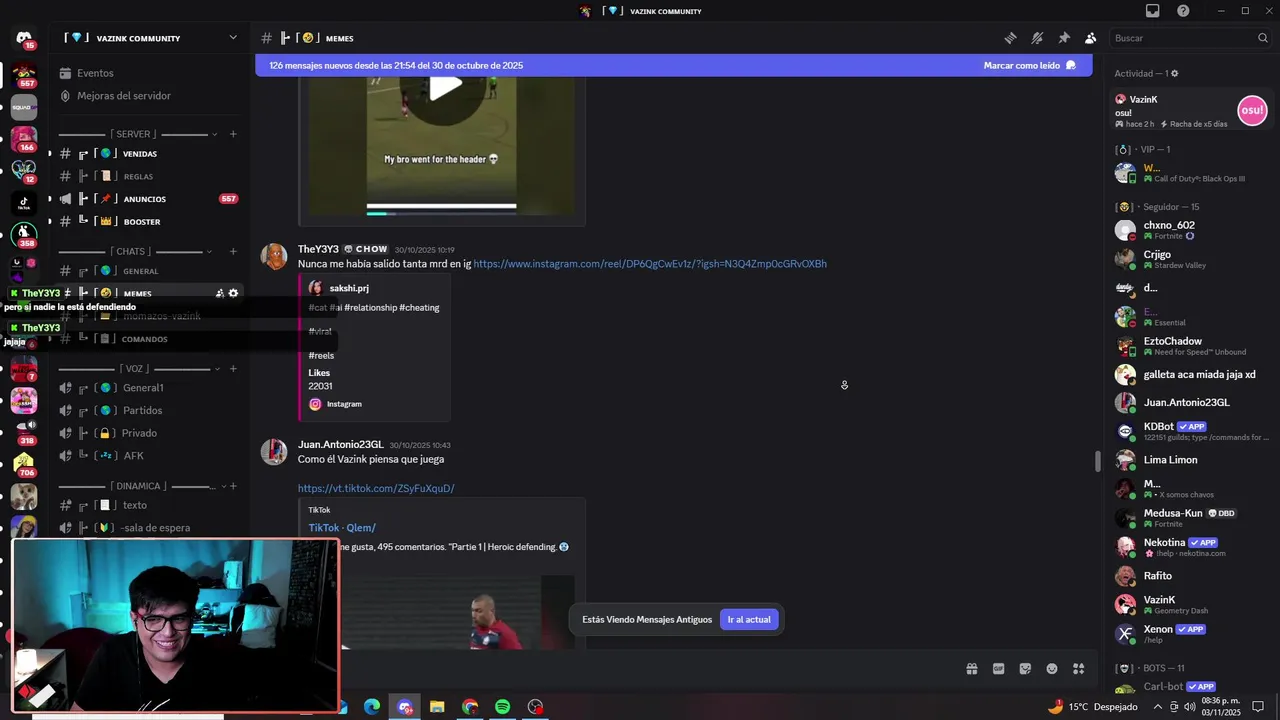Open the Help question mark icon
This screenshot has width=1280, height=720.
tap(1183, 11)
